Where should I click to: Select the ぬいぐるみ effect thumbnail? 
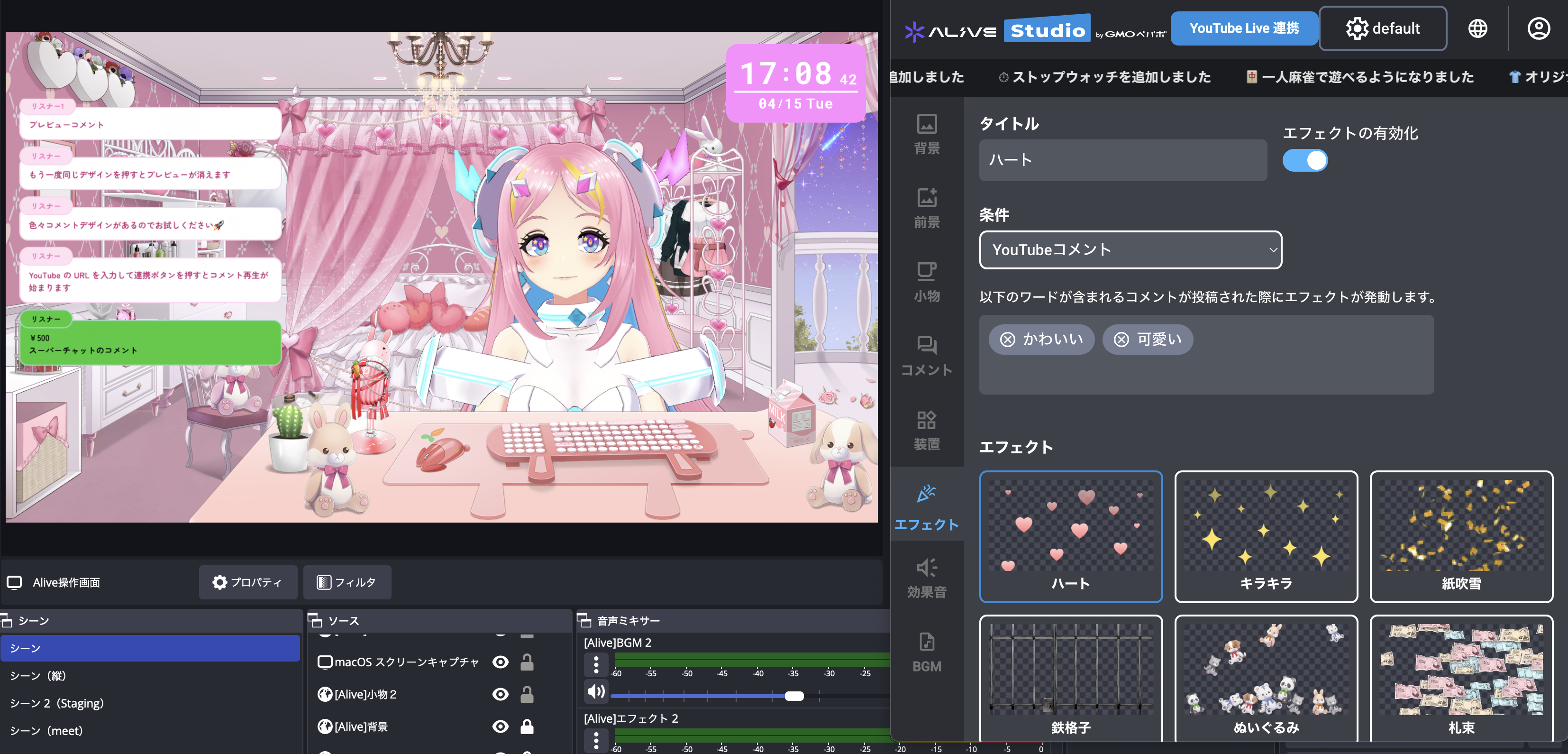click(x=1266, y=679)
